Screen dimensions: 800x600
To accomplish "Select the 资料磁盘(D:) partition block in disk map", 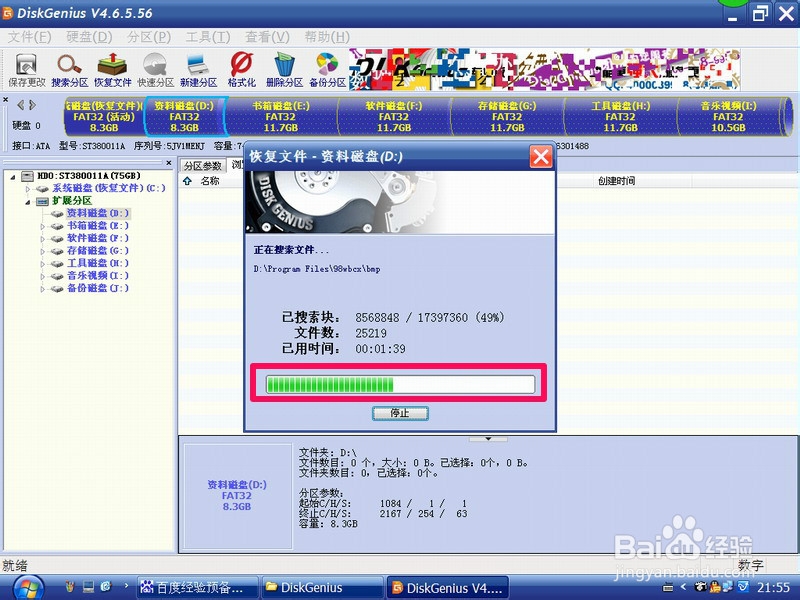I will pos(184,117).
